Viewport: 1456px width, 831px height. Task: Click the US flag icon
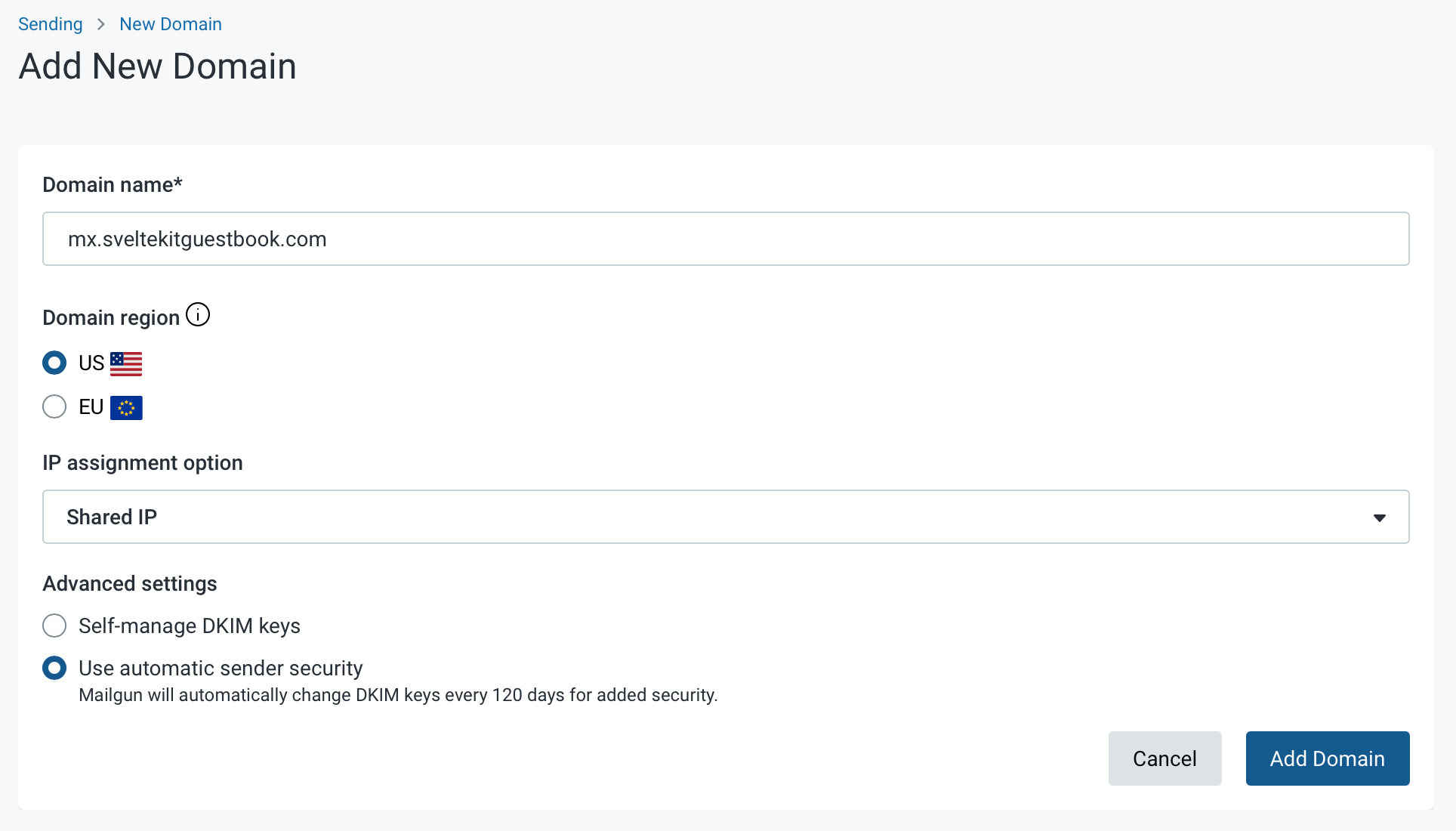126,363
